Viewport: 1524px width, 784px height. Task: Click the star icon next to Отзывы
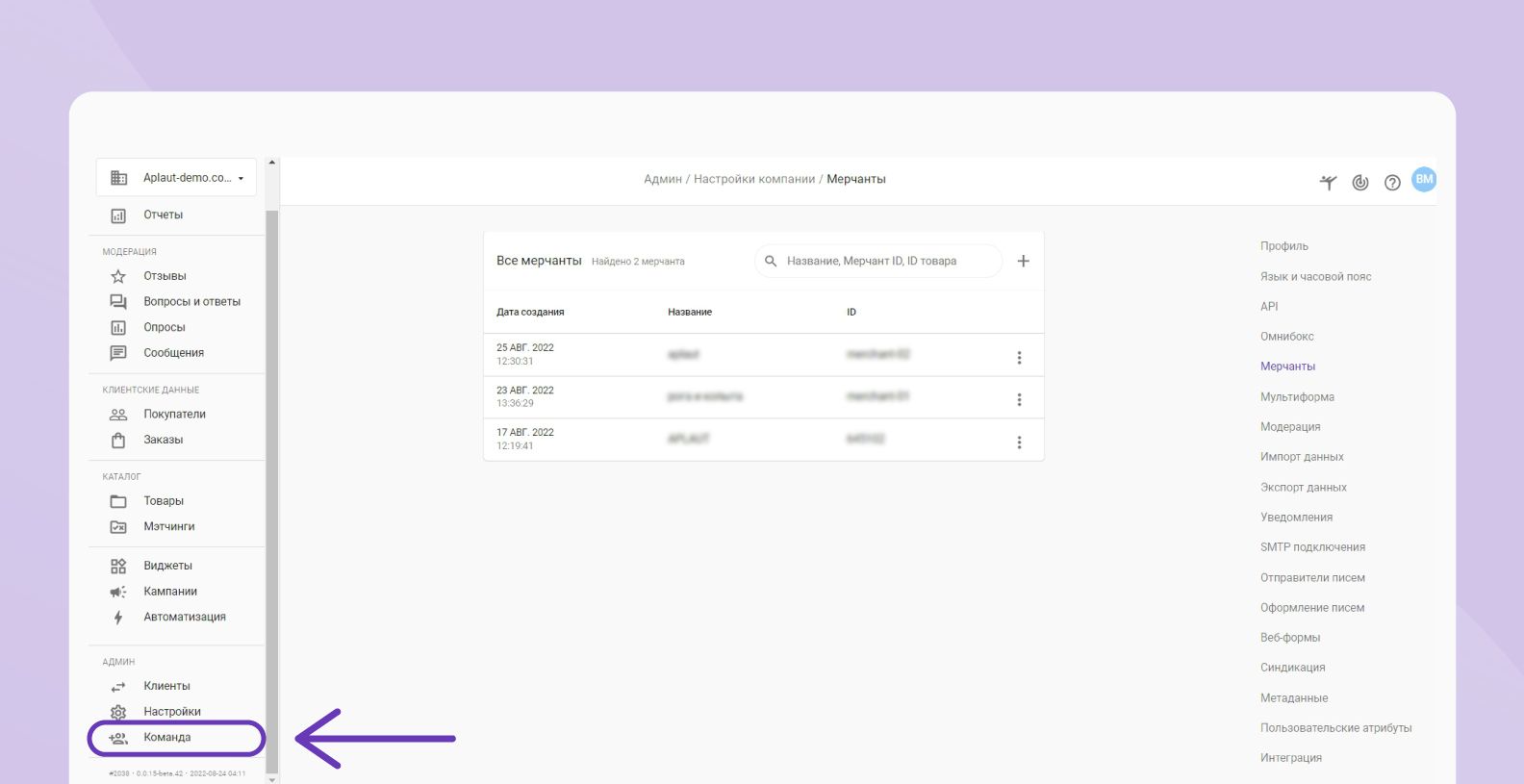(118, 276)
